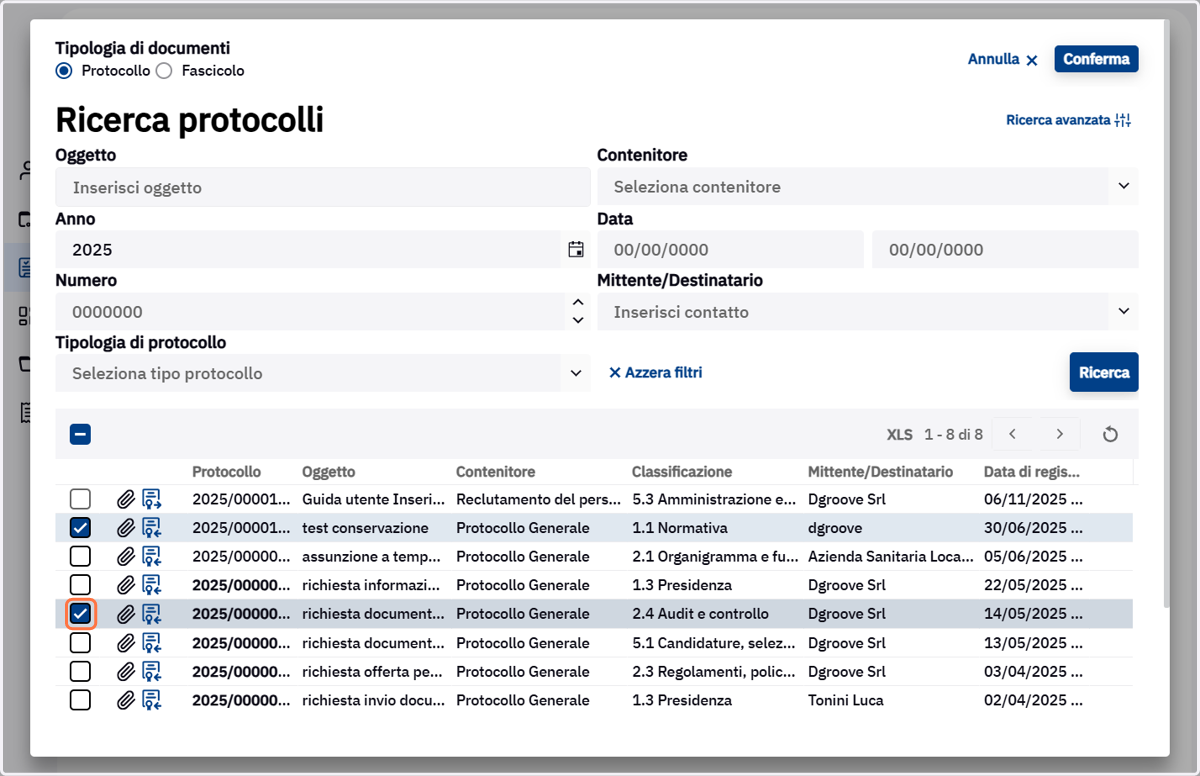
Task: Check the box for "Guida utente Inseri..." row
Action: pos(80,499)
